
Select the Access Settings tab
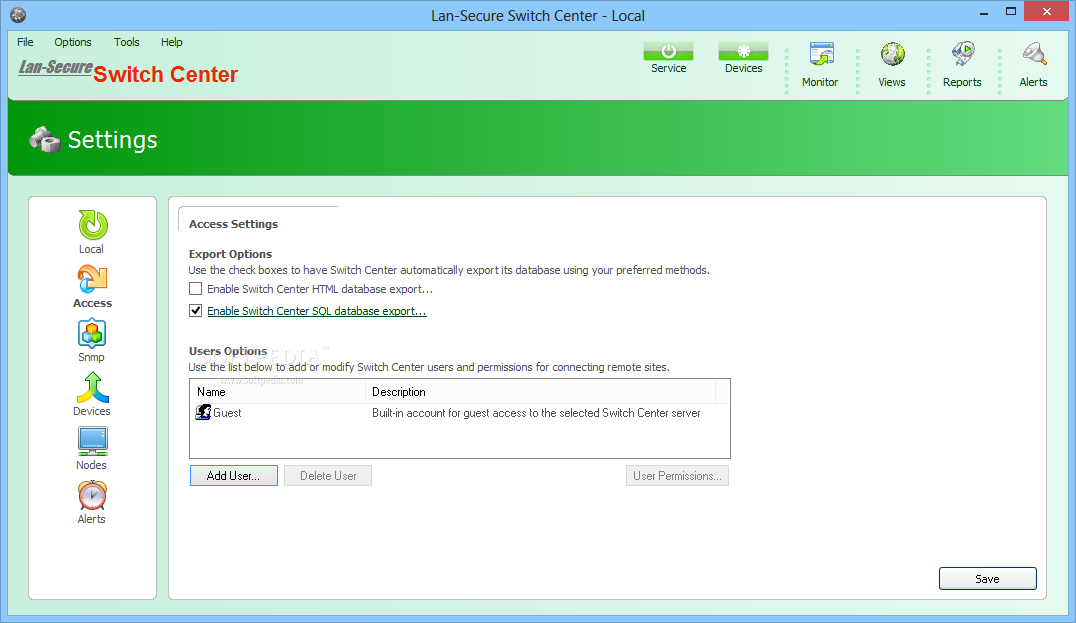[x=233, y=224]
